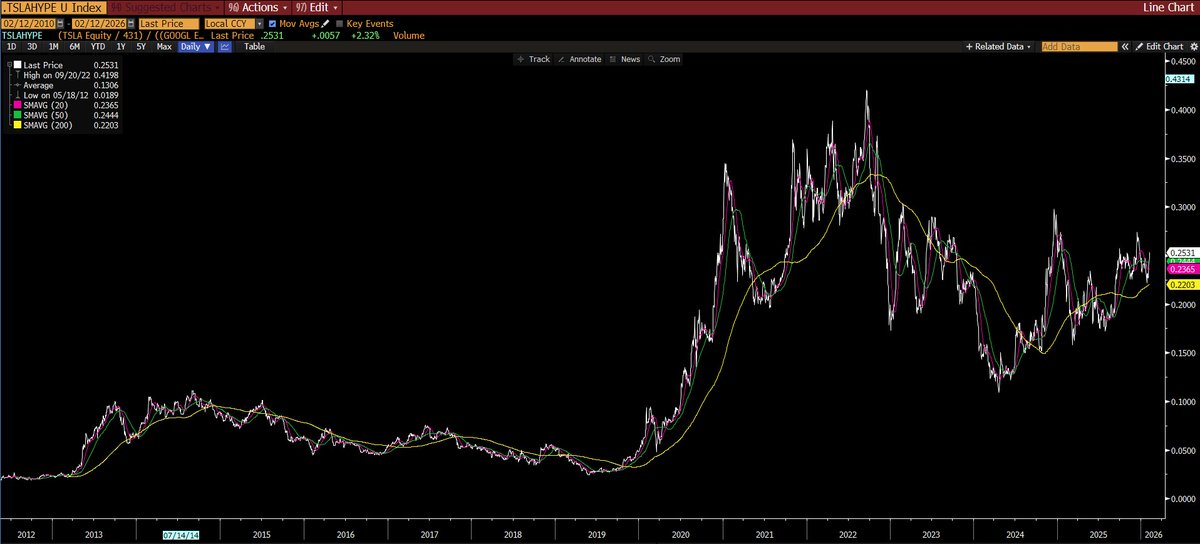The width and height of the screenshot is (1200, 544).
Task: Open the Actions menu
Action: pos(257,7)
